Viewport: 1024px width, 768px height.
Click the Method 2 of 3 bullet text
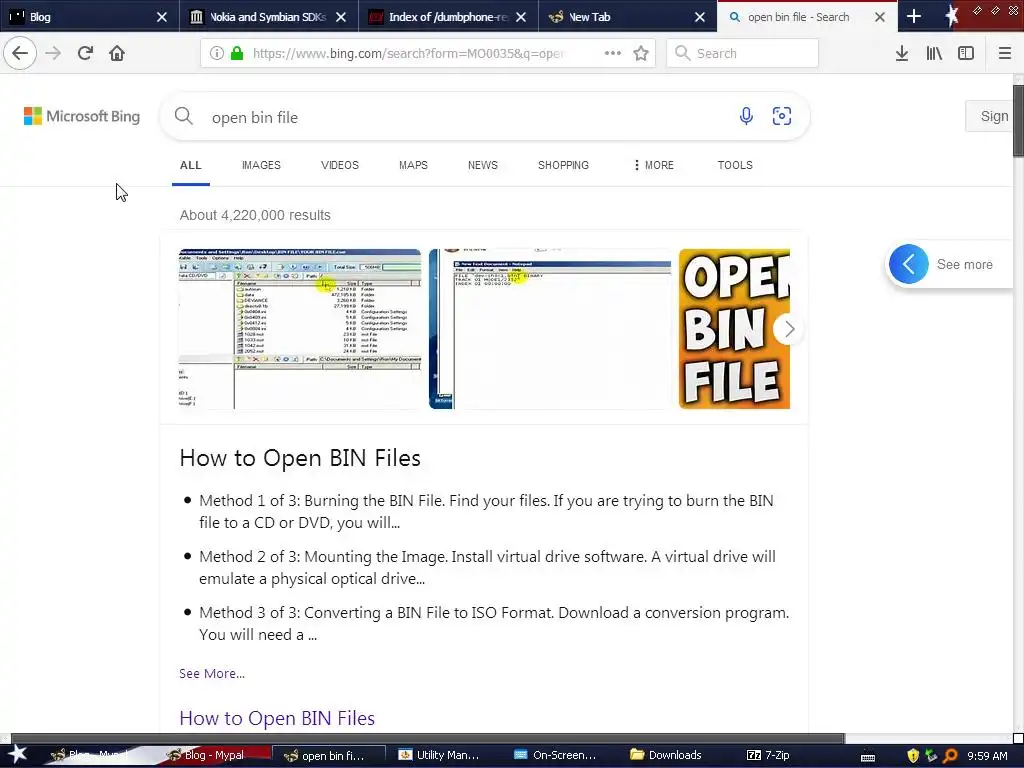coord(487,568)
